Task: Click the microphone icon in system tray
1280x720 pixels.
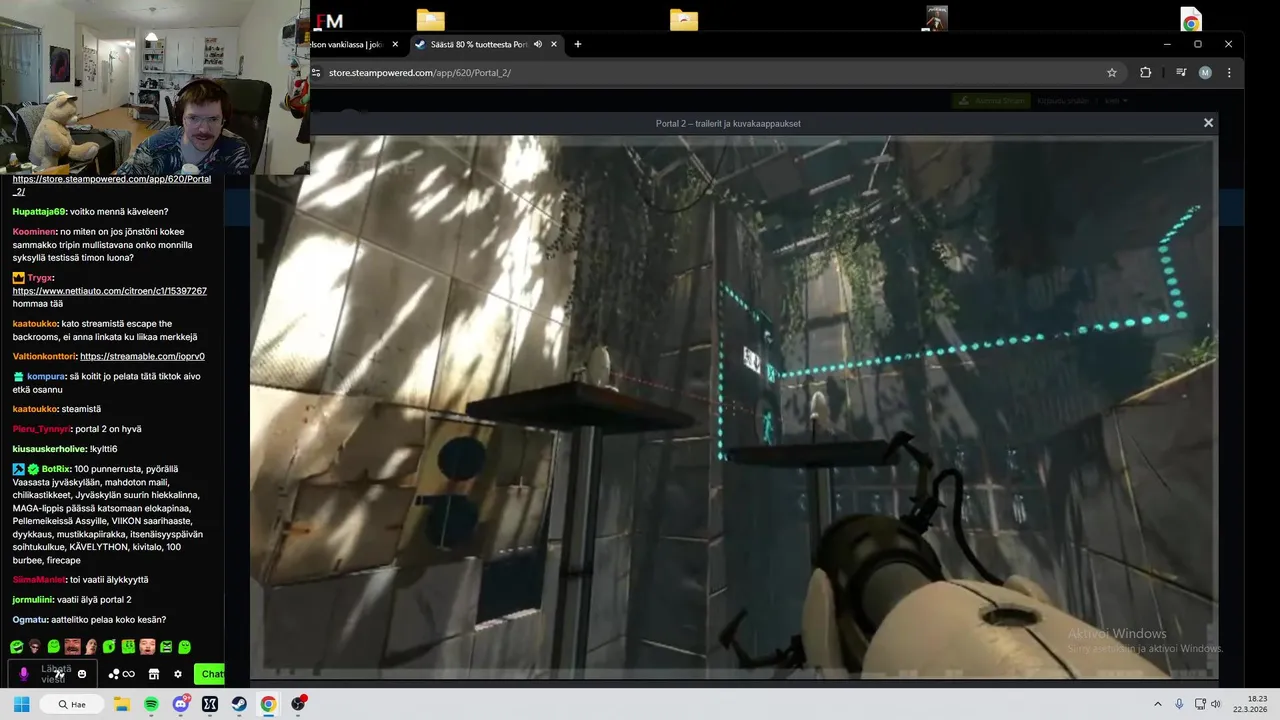Action: (x=1180, y=704)
